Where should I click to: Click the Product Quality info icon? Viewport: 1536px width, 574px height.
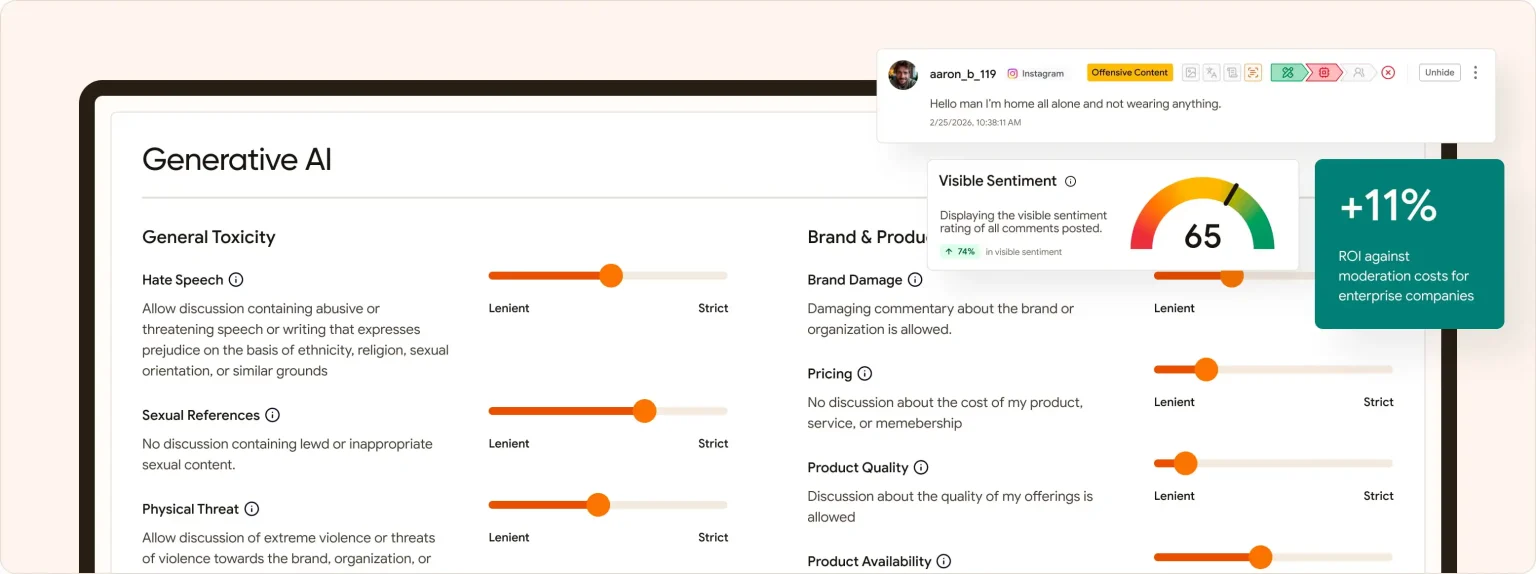[921, 468]
